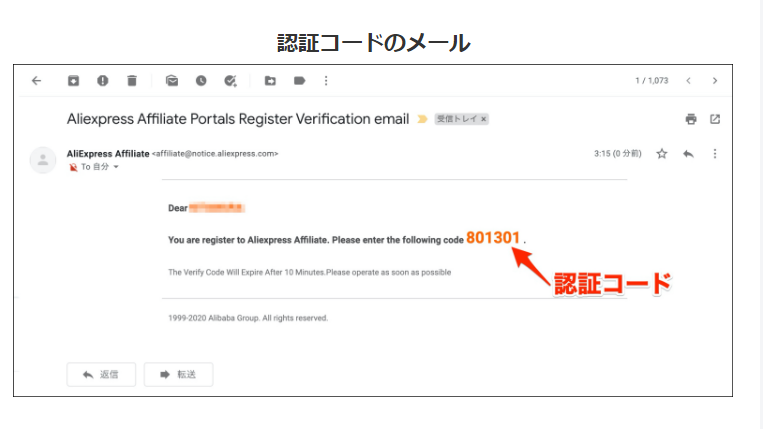The width and height of the screenshot is (763, 429).
Task: Star this message
Action: coord(662,154)
